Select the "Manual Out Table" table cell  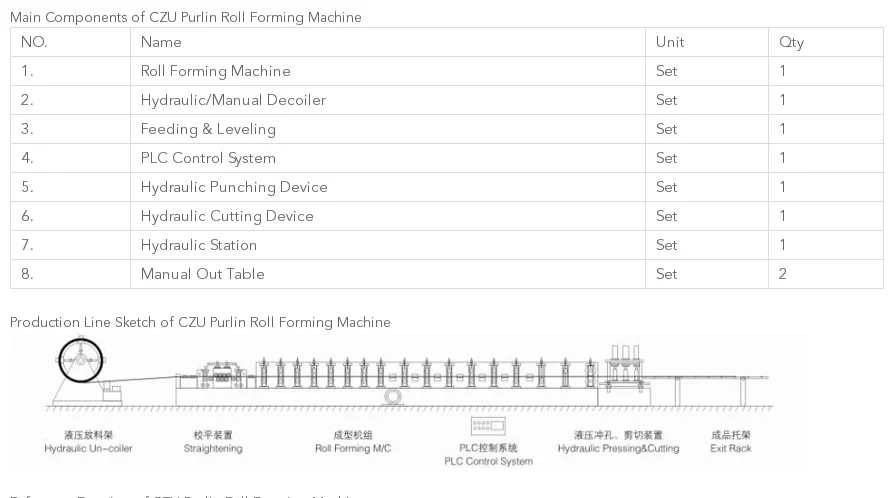tap(203, 274)
